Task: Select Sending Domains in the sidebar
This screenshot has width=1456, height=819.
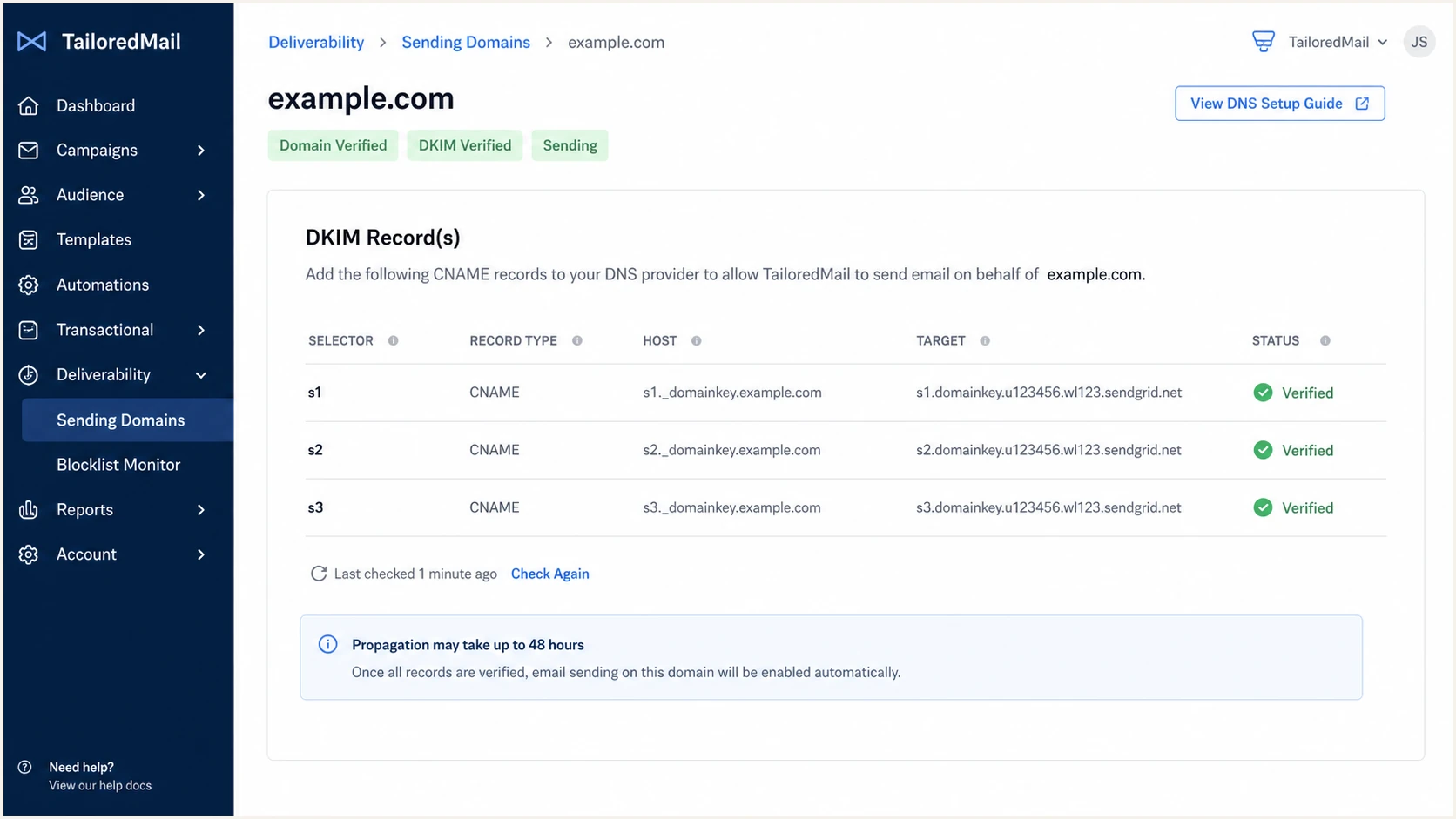Action: (x=127, y=420)
